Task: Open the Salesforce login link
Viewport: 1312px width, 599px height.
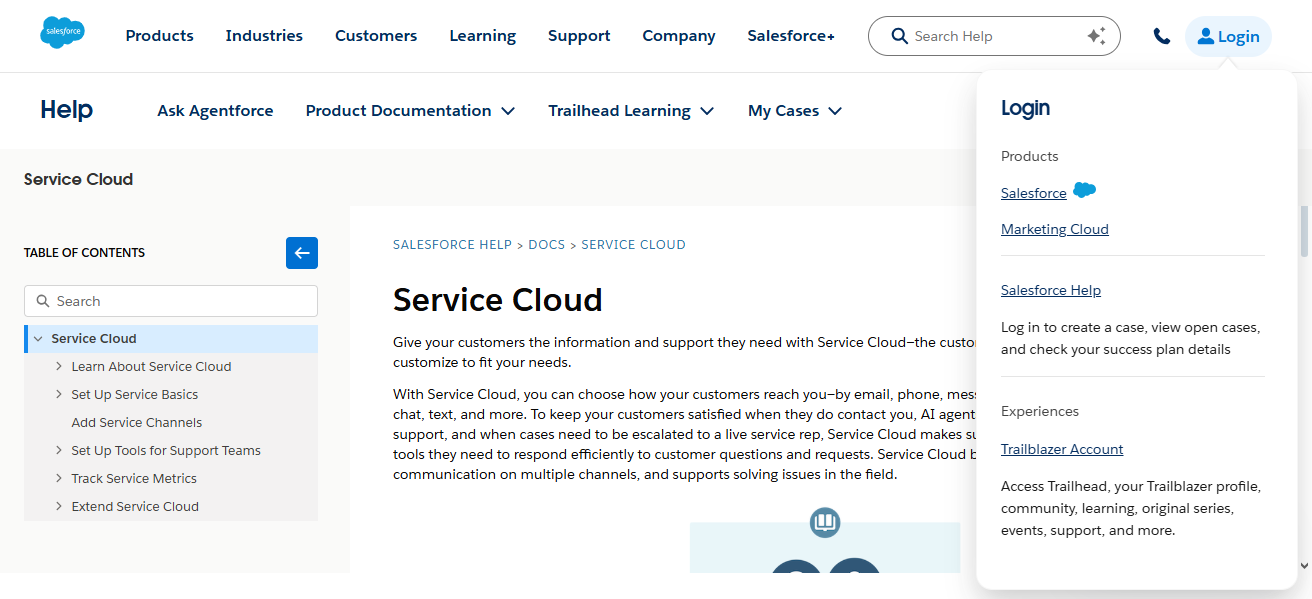Action: [x=1034, y=193]
